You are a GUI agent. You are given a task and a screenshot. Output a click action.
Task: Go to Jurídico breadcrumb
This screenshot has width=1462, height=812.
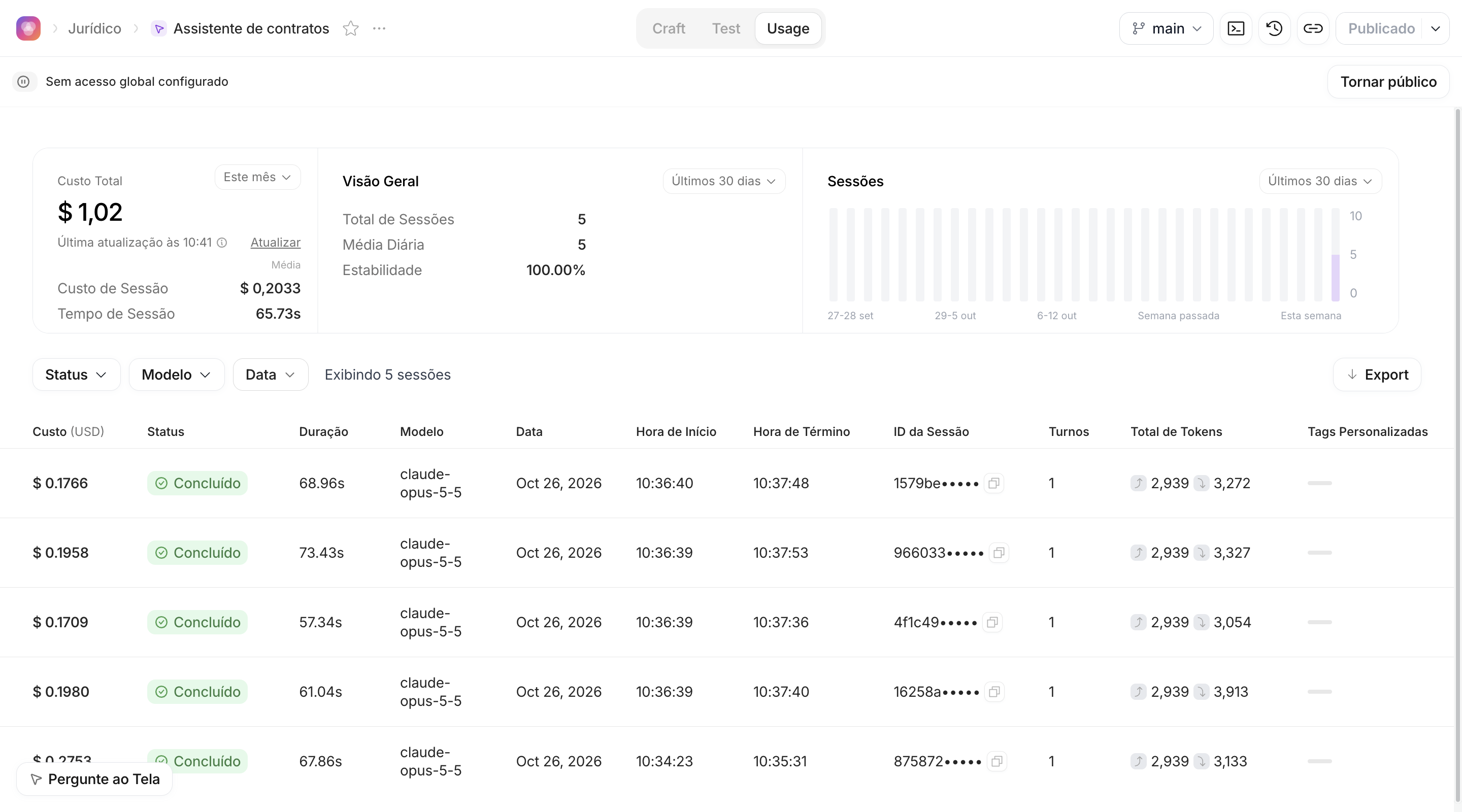pyautogui.click(x=95, y=28)
